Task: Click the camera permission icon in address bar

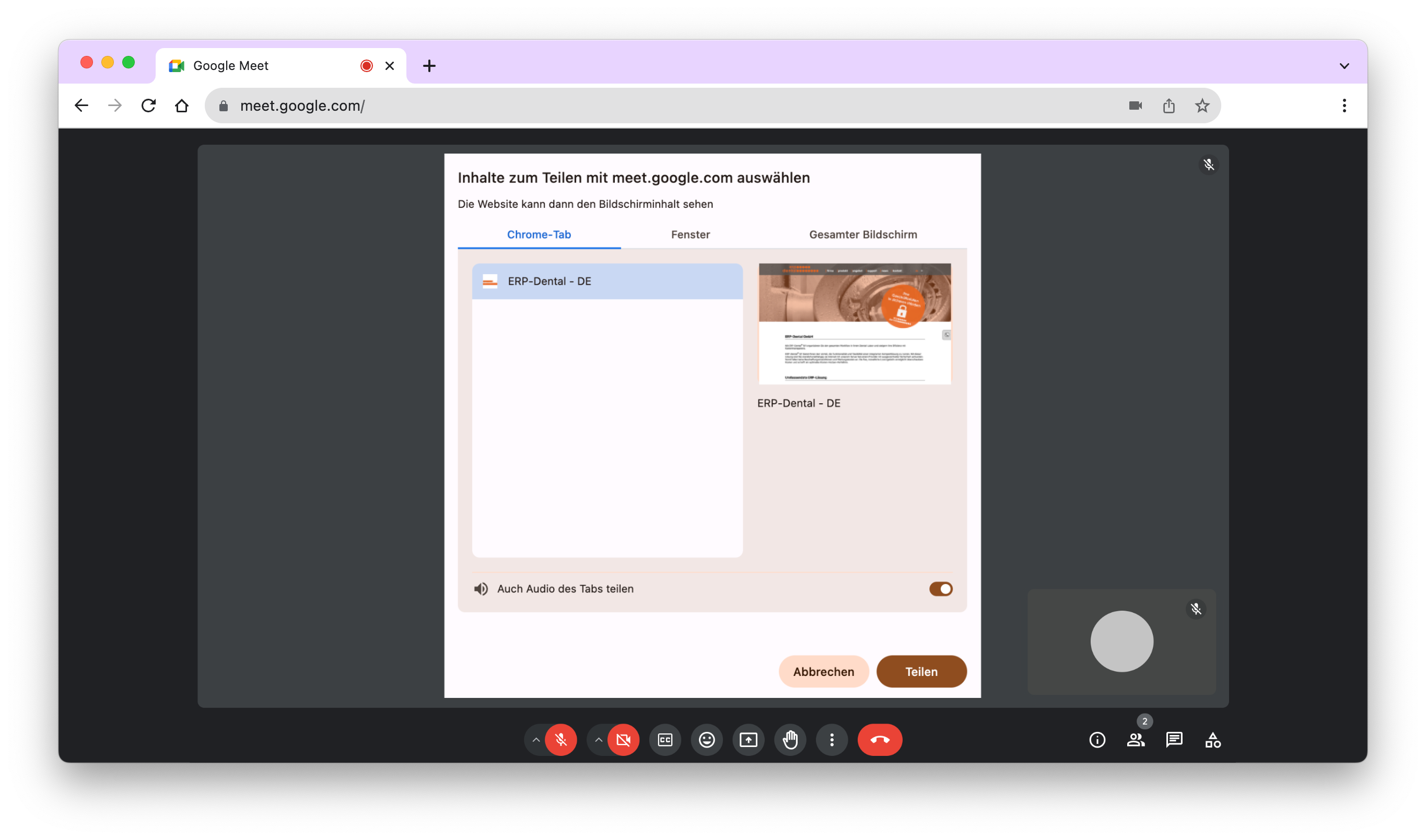Action: click(x=1135, y=106)
